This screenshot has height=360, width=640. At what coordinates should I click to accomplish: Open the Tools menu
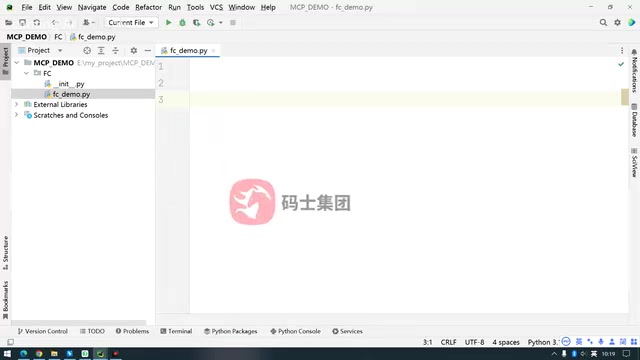point(195,7)
